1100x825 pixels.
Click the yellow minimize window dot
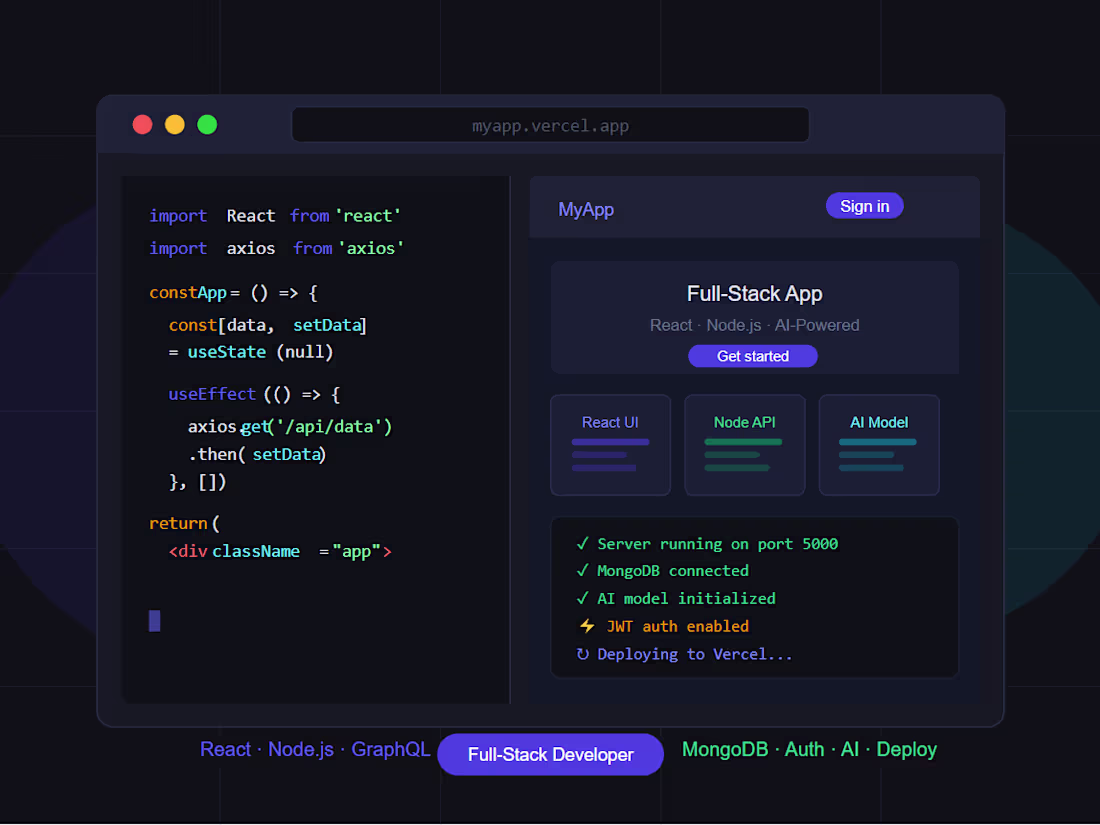(x=175, y=125)
